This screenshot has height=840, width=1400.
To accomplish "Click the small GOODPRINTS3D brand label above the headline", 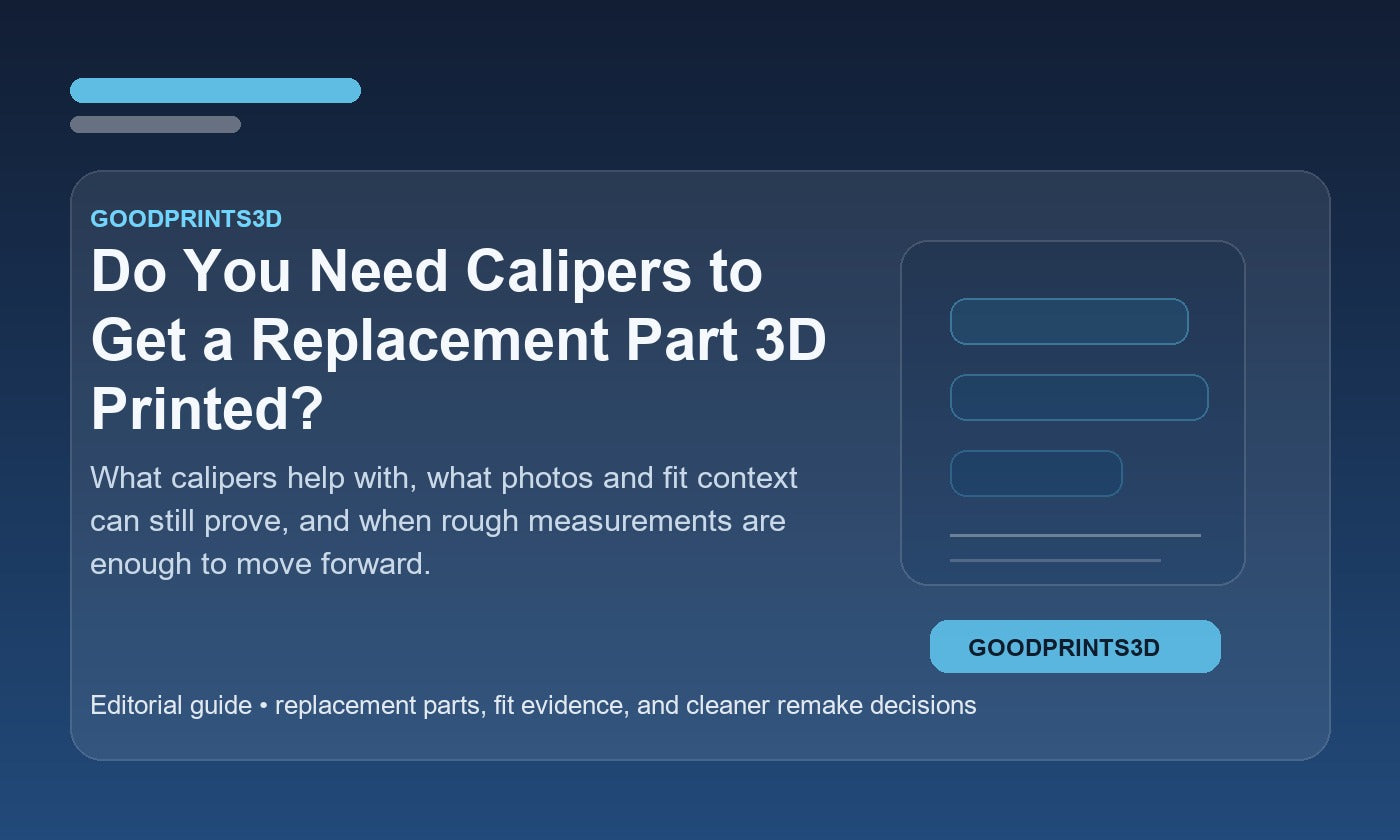I will [186, 219].
